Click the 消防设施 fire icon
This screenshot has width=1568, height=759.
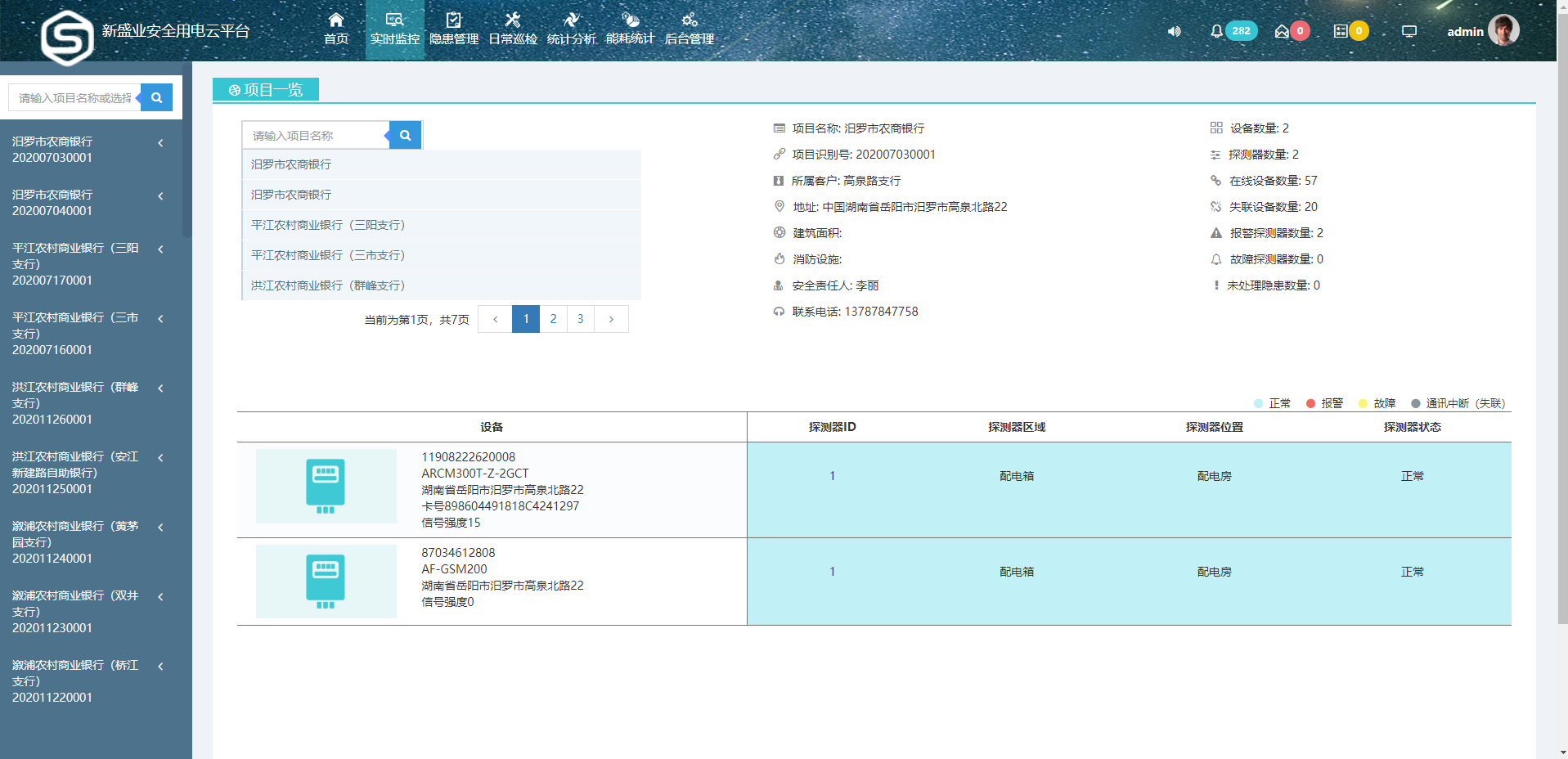click(x=779, y=259)
